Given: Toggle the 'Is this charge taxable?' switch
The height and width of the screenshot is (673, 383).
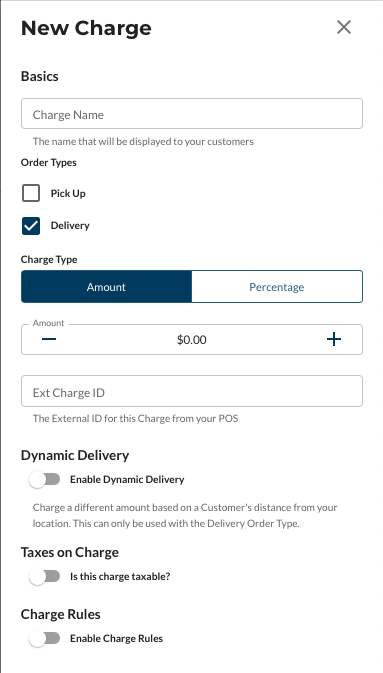Looking at the screenshot, I should (45, 576).
